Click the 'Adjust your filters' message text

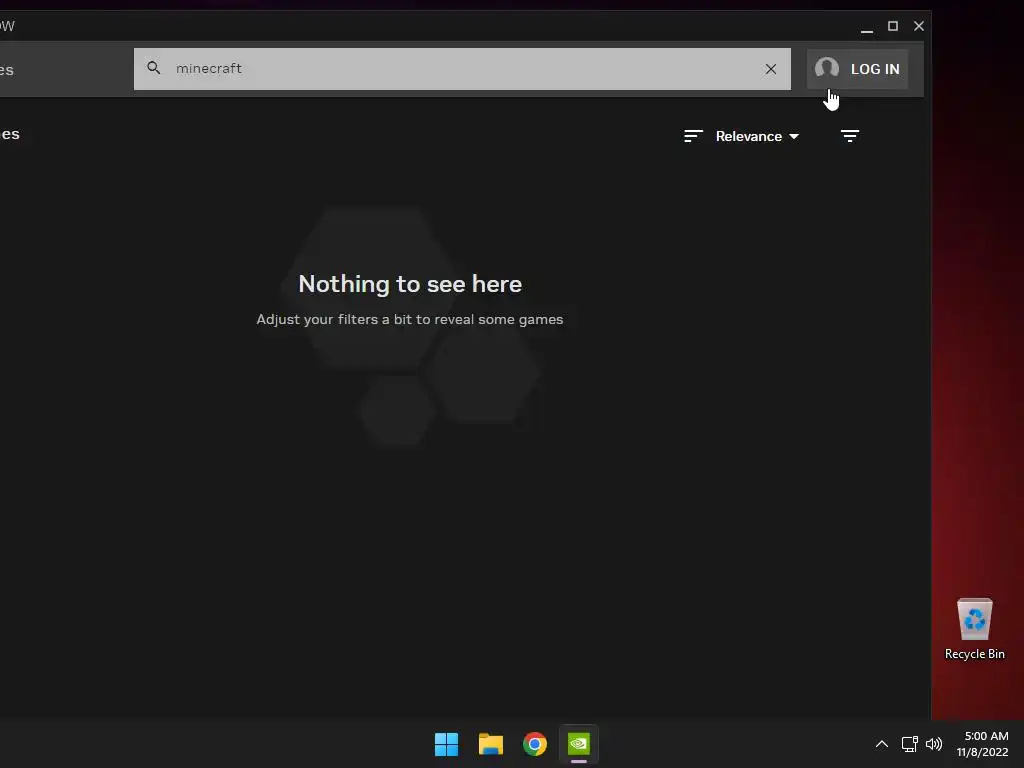tap(409, 319)
